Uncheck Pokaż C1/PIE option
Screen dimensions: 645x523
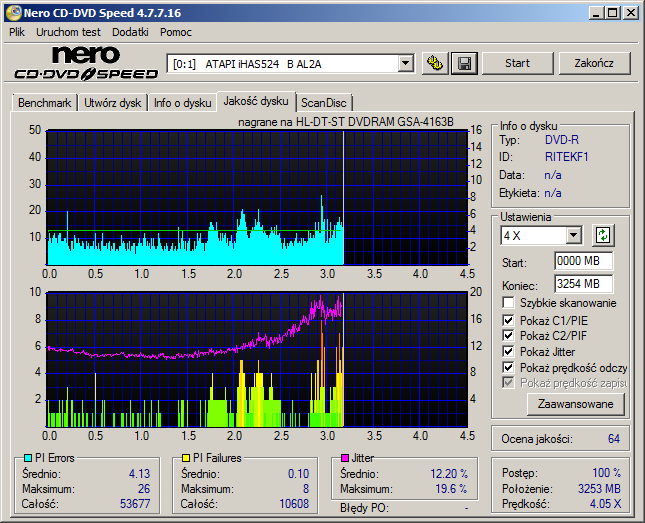point(508,320)
